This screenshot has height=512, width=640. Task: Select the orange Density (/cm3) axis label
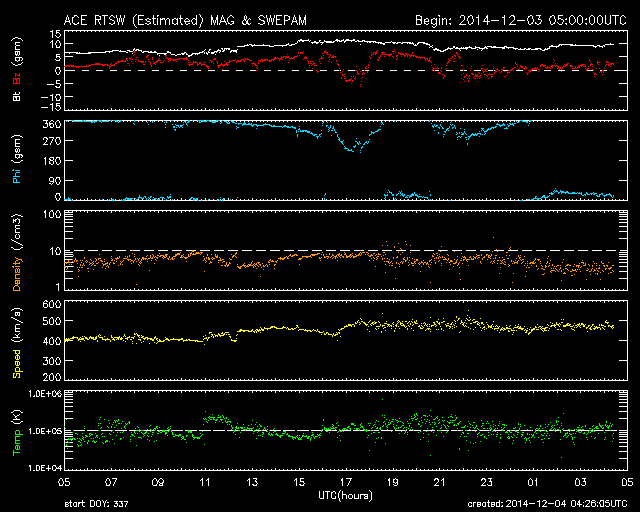point(16,251)
